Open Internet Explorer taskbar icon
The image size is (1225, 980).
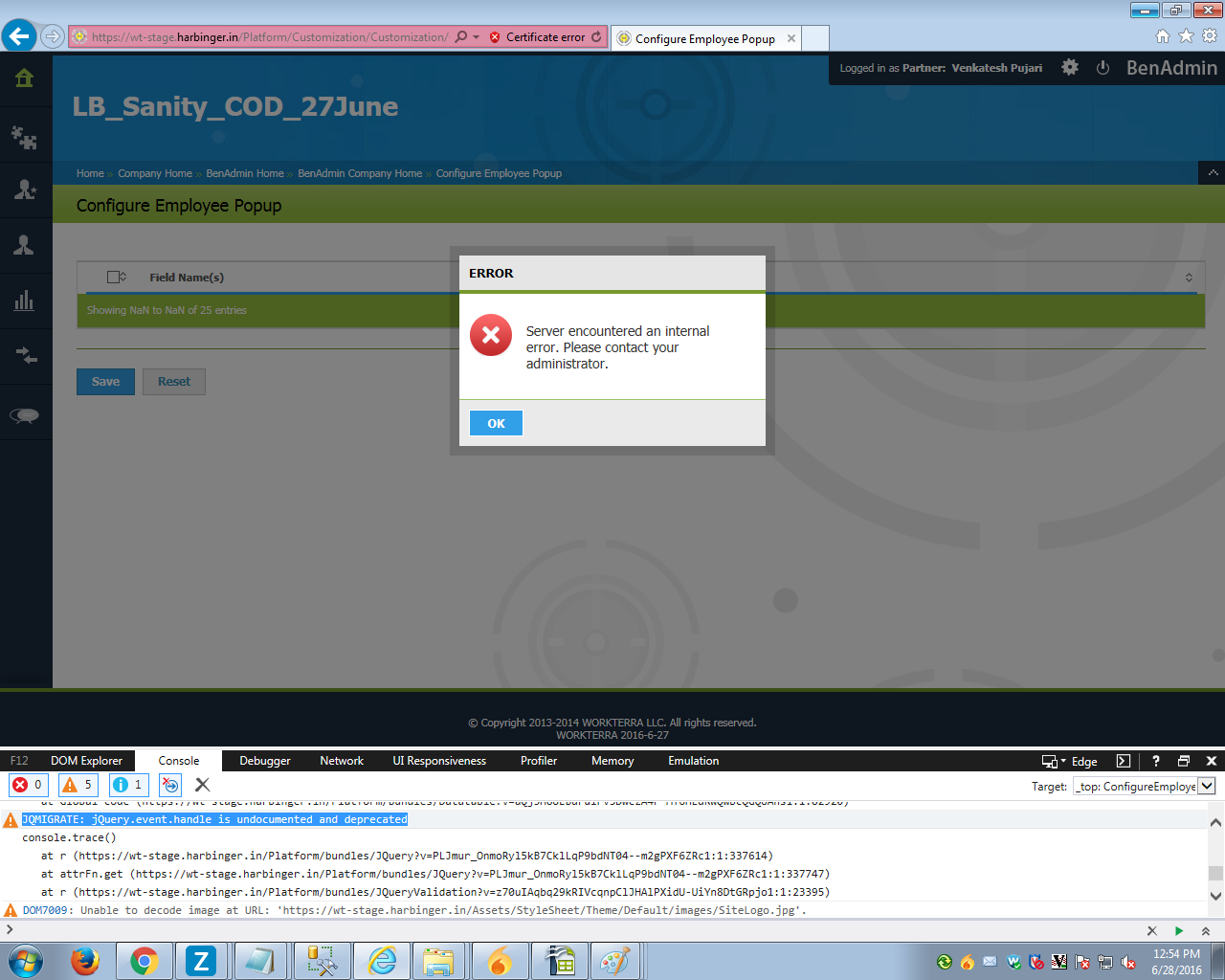click(x=383, y=961)
